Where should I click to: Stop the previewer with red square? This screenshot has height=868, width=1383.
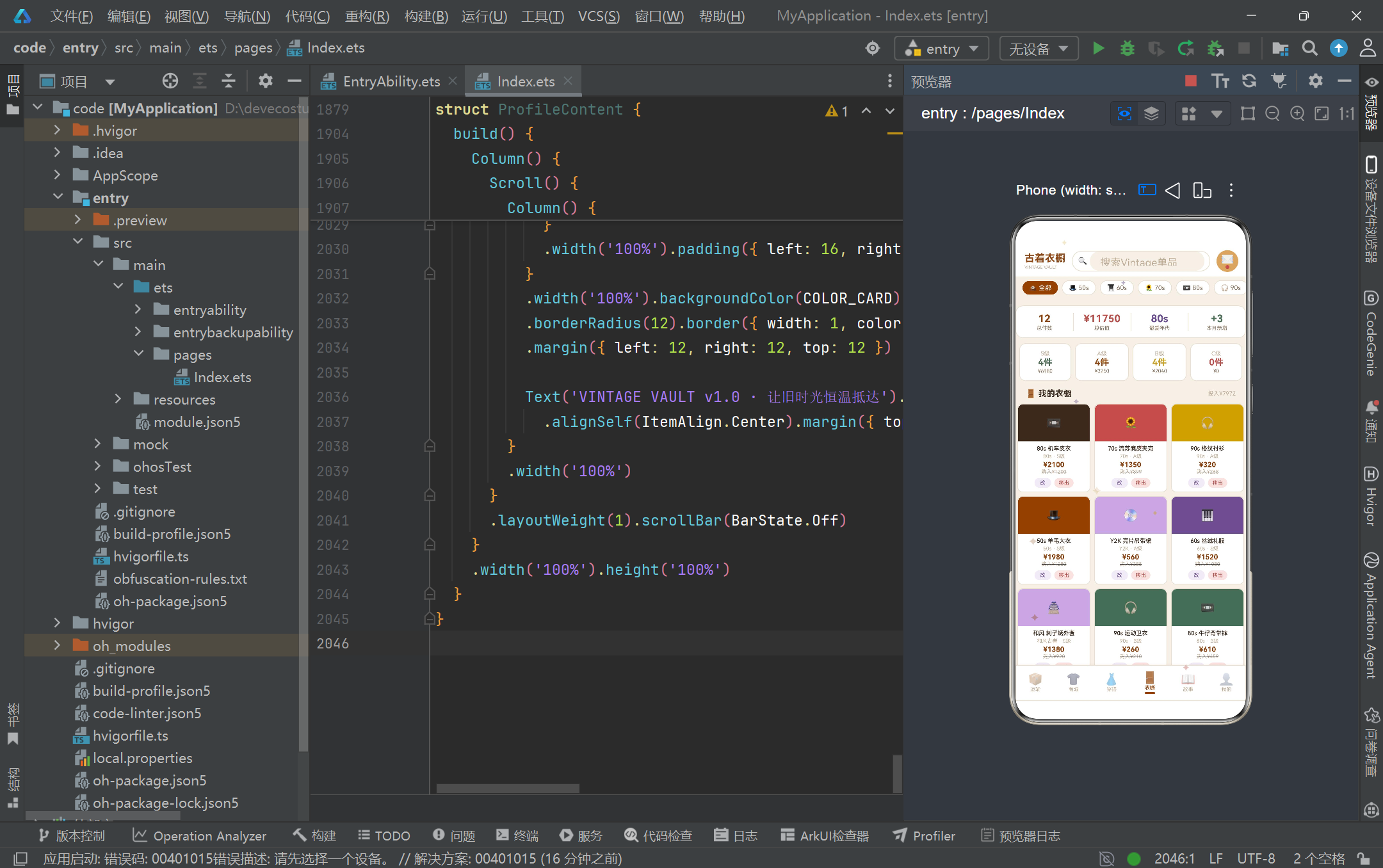point(1191,81)
